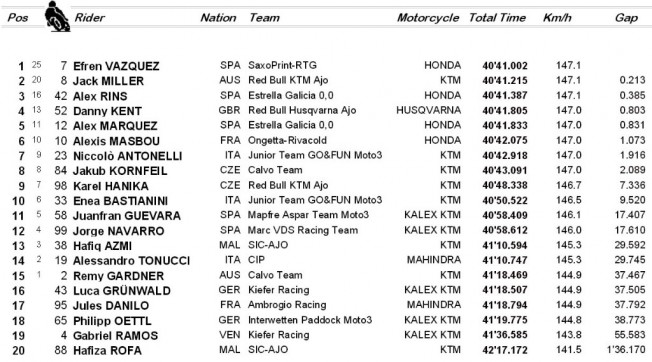
Task: Click the motorcycle rider icon in header
Action: tap(57, 17)
